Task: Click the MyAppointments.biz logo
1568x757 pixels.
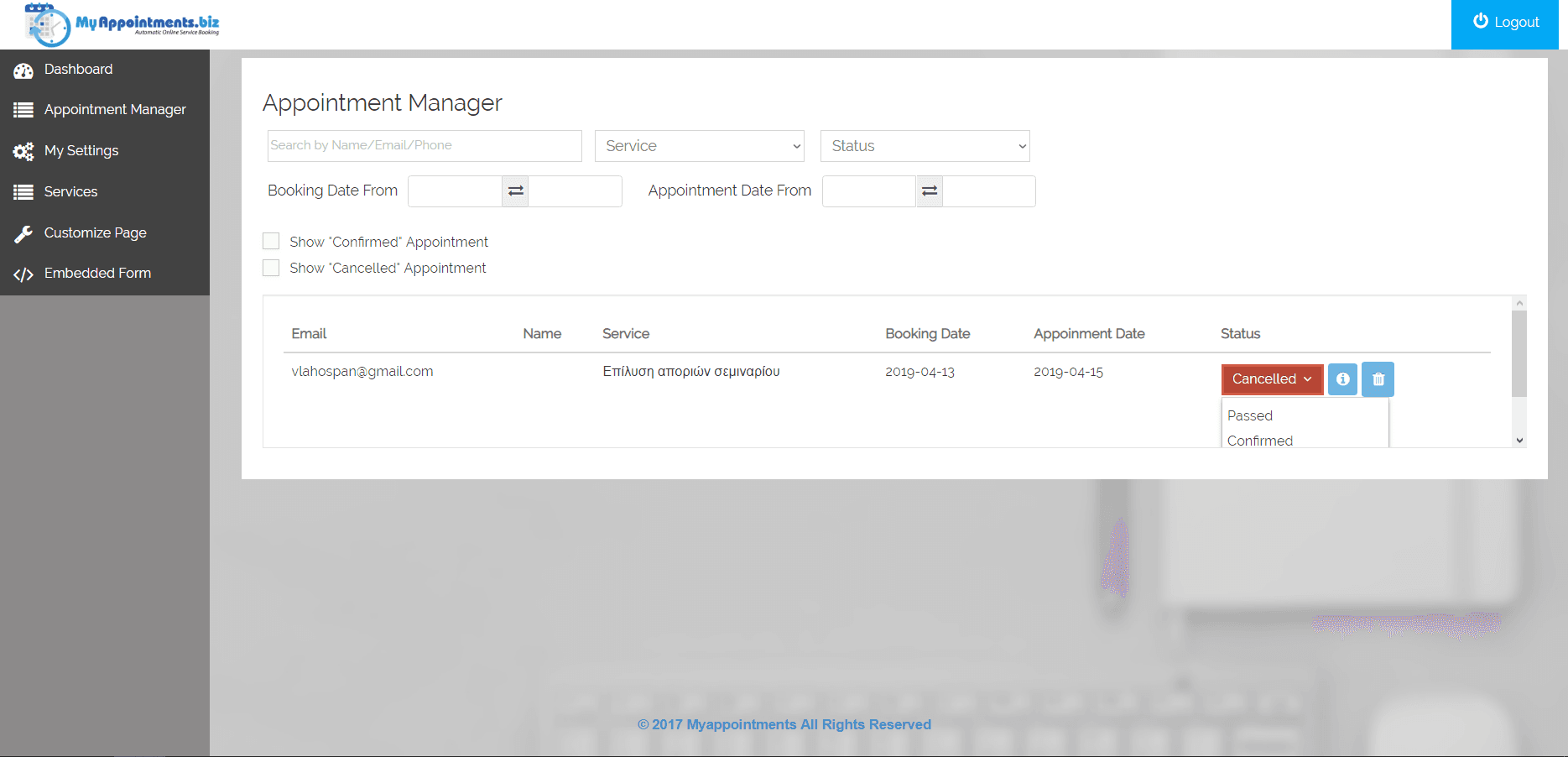Action: 122,24
